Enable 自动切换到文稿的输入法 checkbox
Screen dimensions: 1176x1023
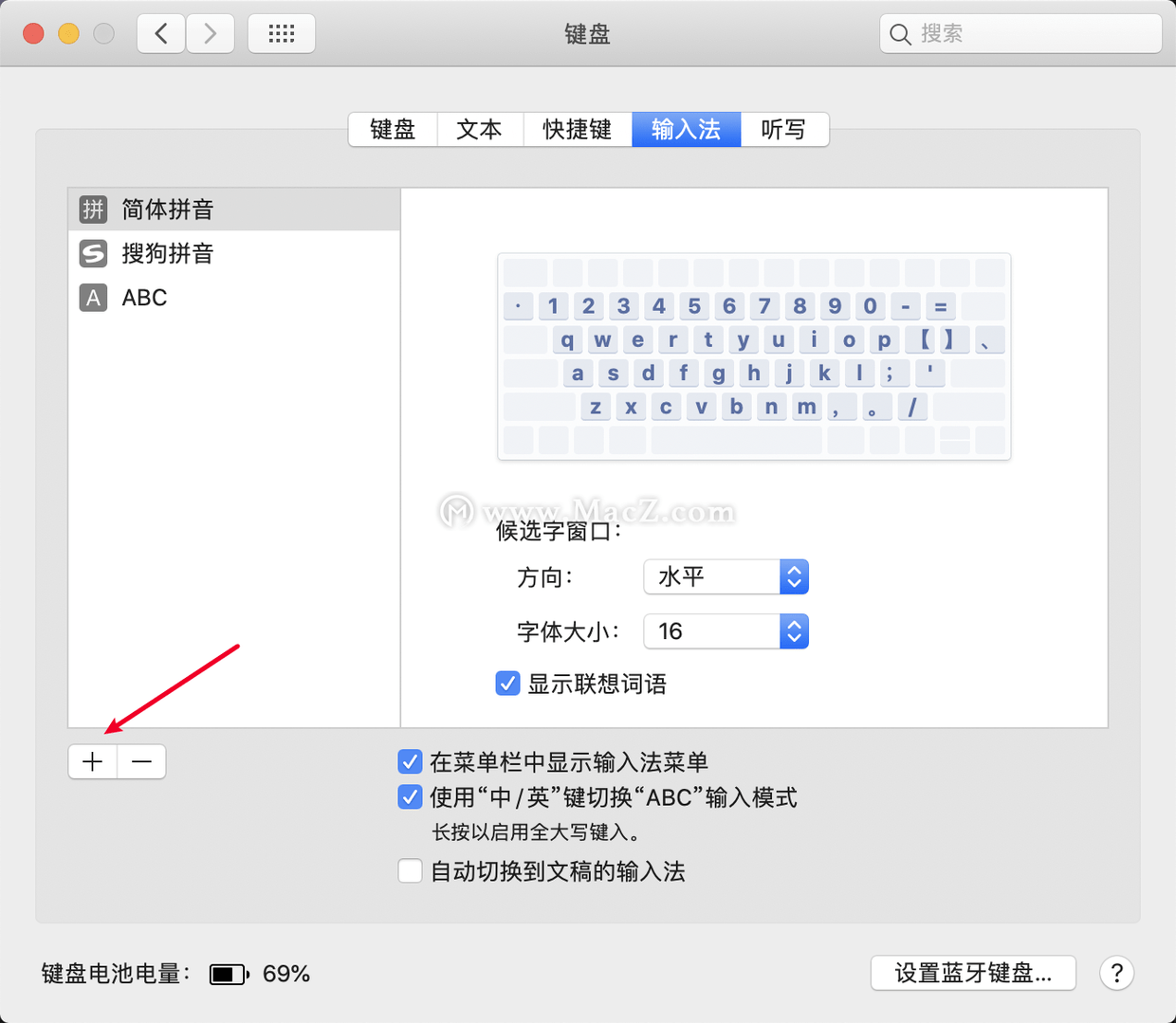[x=410, y=870]
